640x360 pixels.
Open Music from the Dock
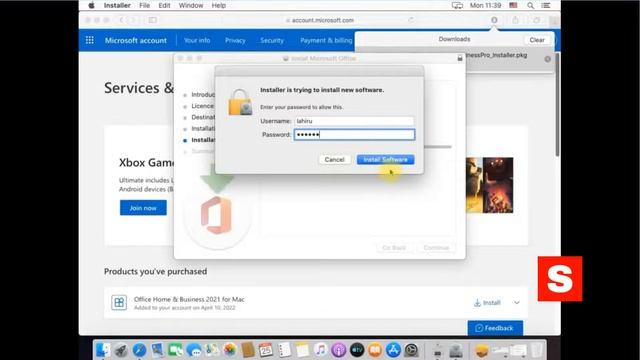[320, 350]
